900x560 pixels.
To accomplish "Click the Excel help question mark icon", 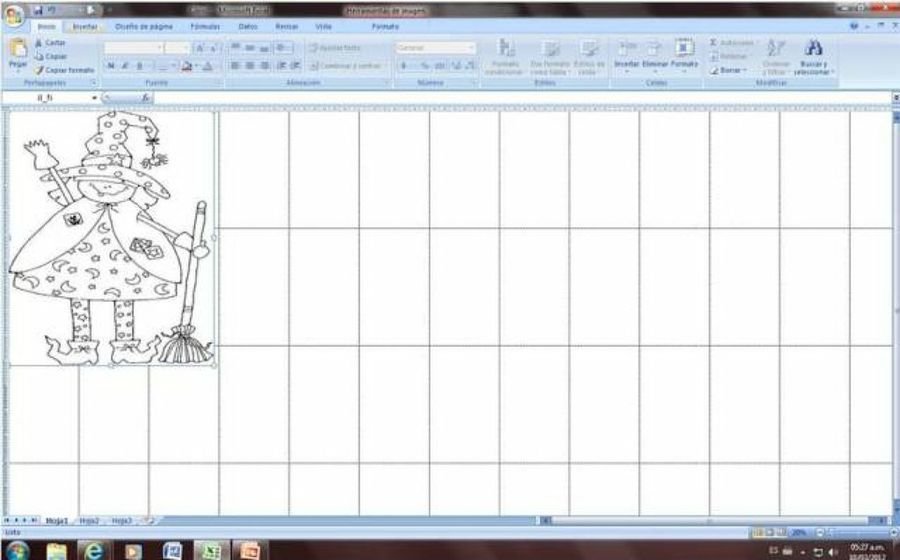I will tap(854, 26).
